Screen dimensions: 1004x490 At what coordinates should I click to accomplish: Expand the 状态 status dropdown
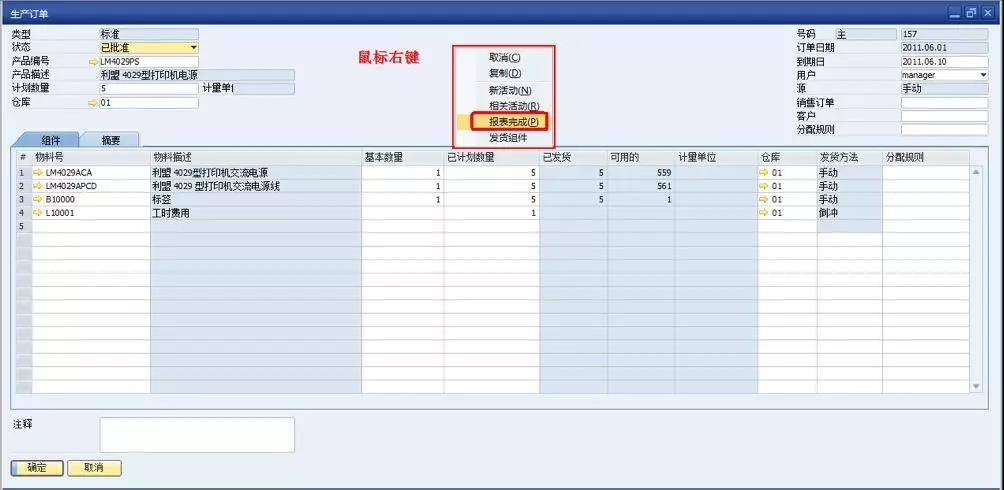coord(193,48)
